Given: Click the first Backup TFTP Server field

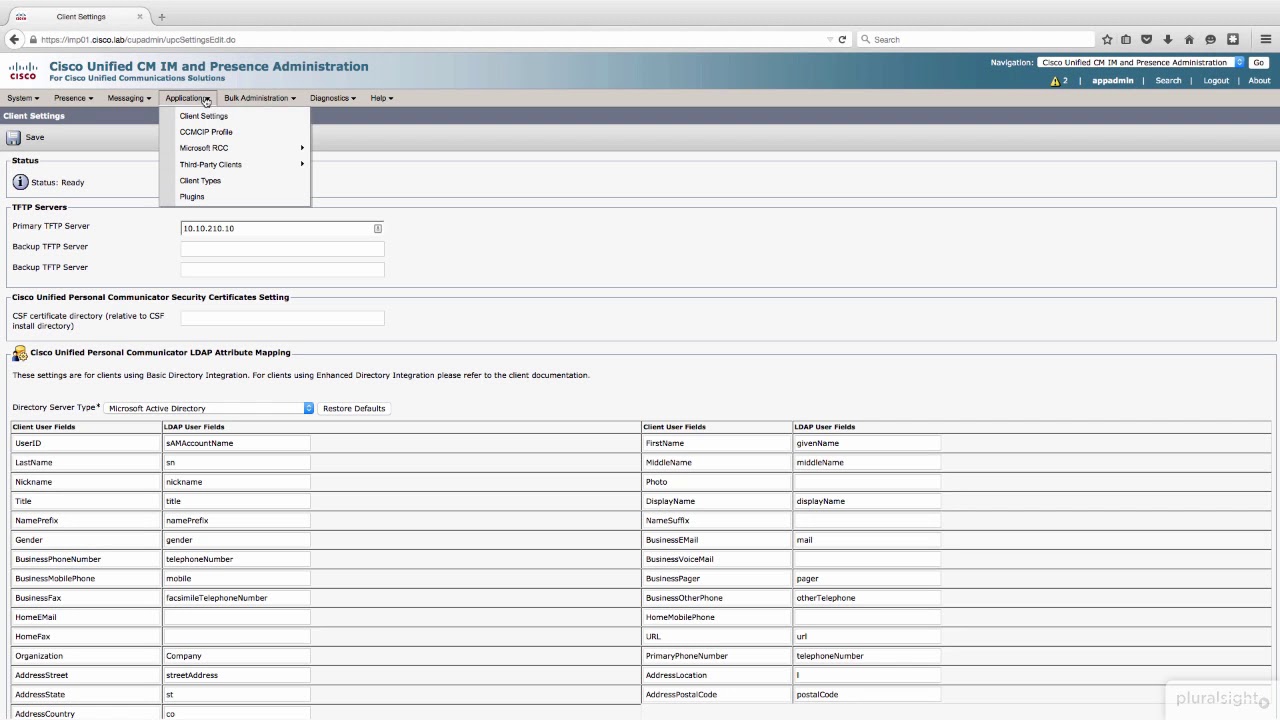Looking at the screenshot, I should 282,248.
